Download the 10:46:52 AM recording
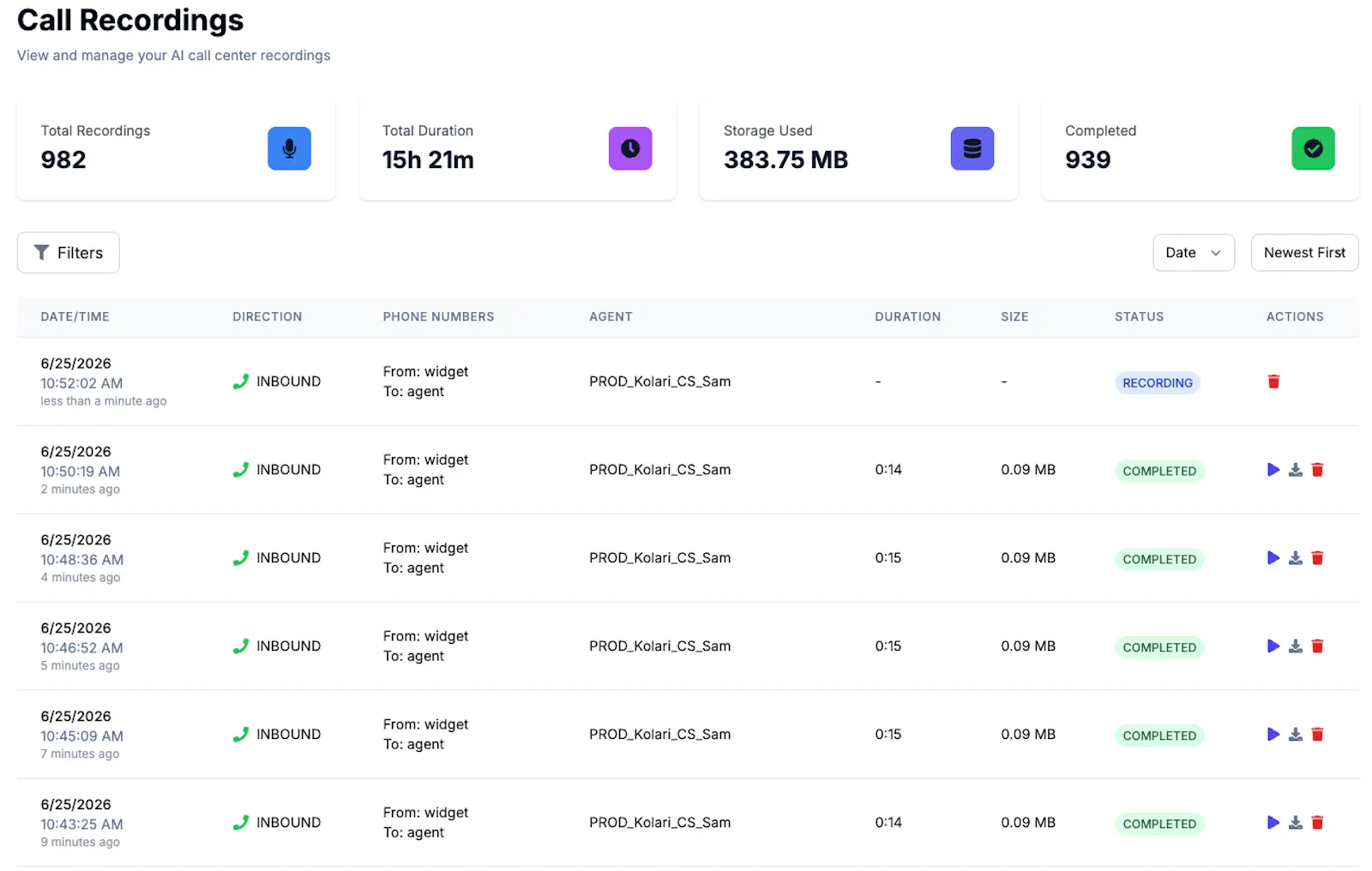The height and width of the screenshot is (871, 1372). point(1296,646)
